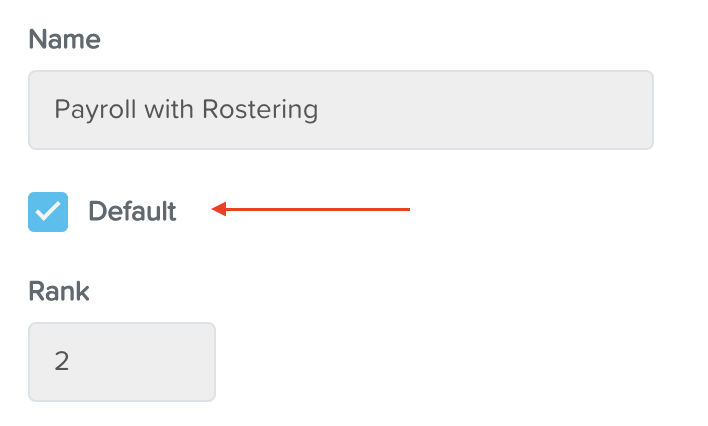708x426 pixels.
Task: Click the word with in Name field
Action: tap(169, 109)
